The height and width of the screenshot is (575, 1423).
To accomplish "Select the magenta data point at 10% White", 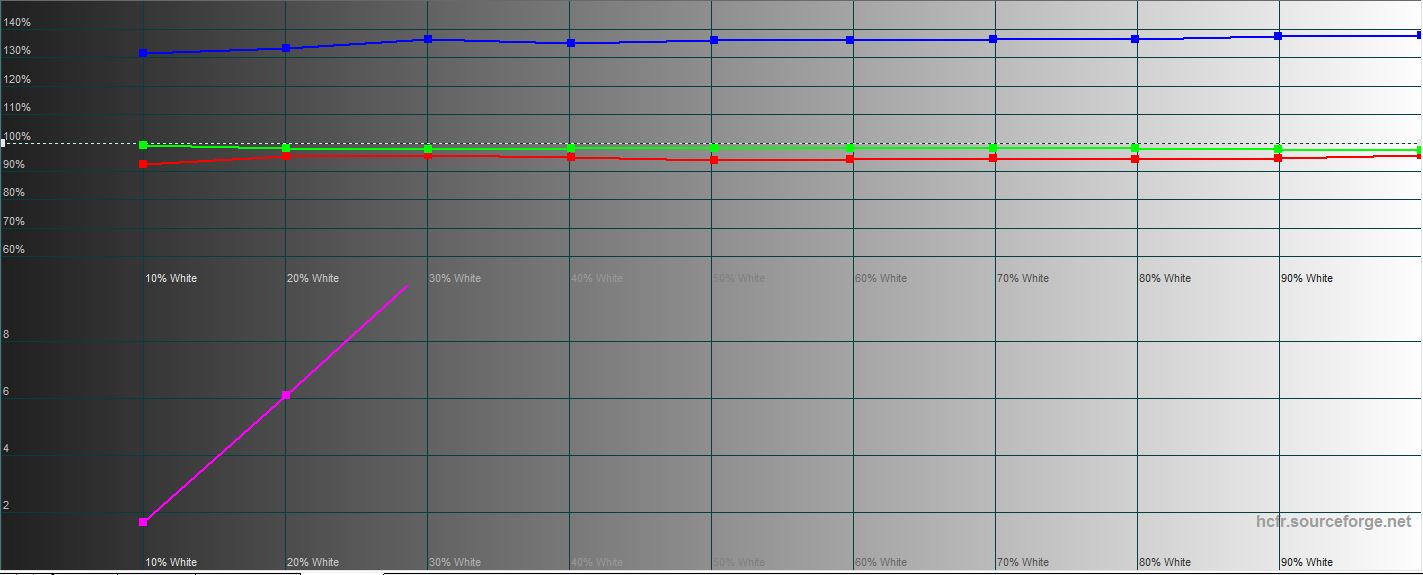I will click(x=143, y=522).
